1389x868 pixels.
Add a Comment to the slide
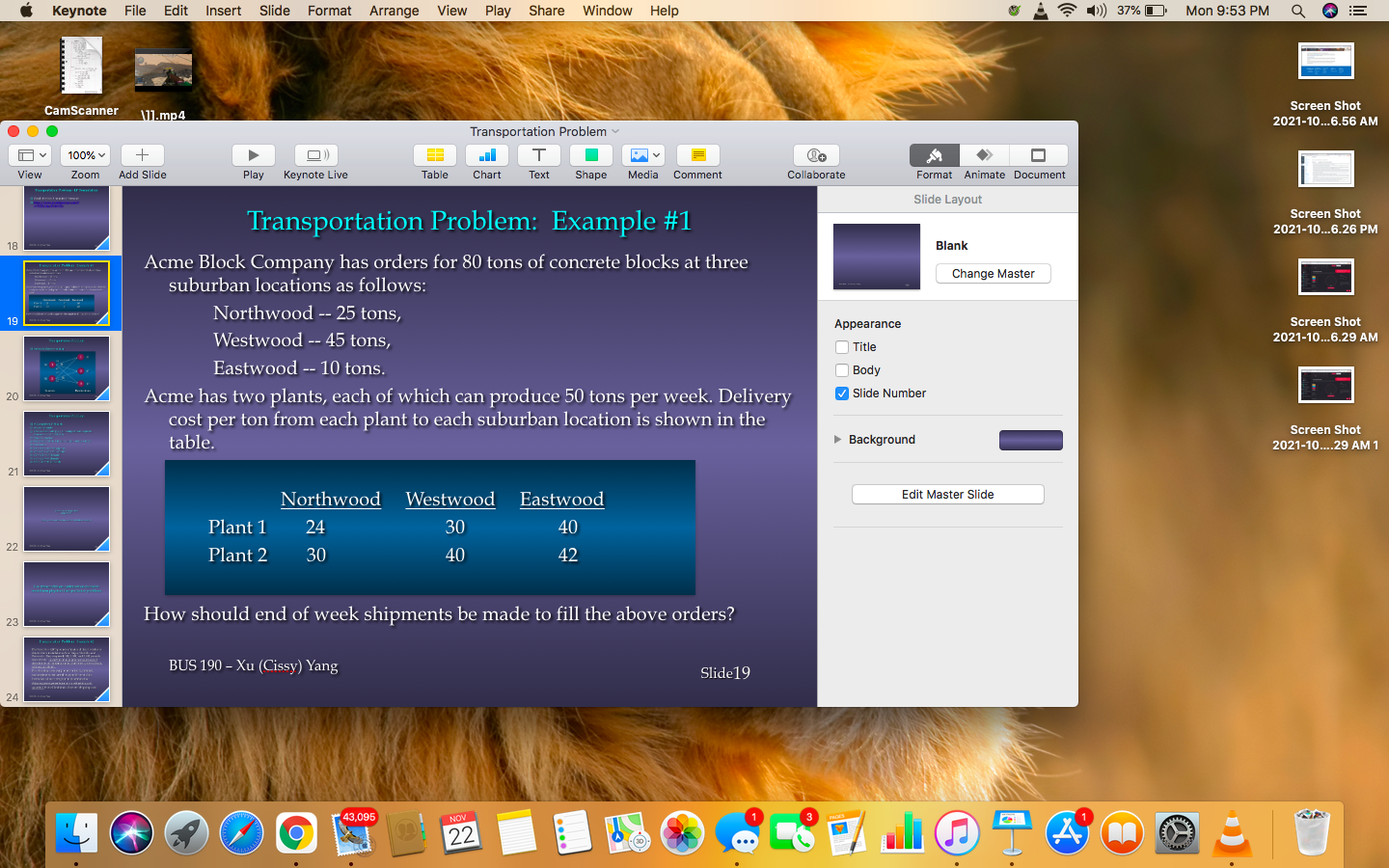(x=696, y=160)
